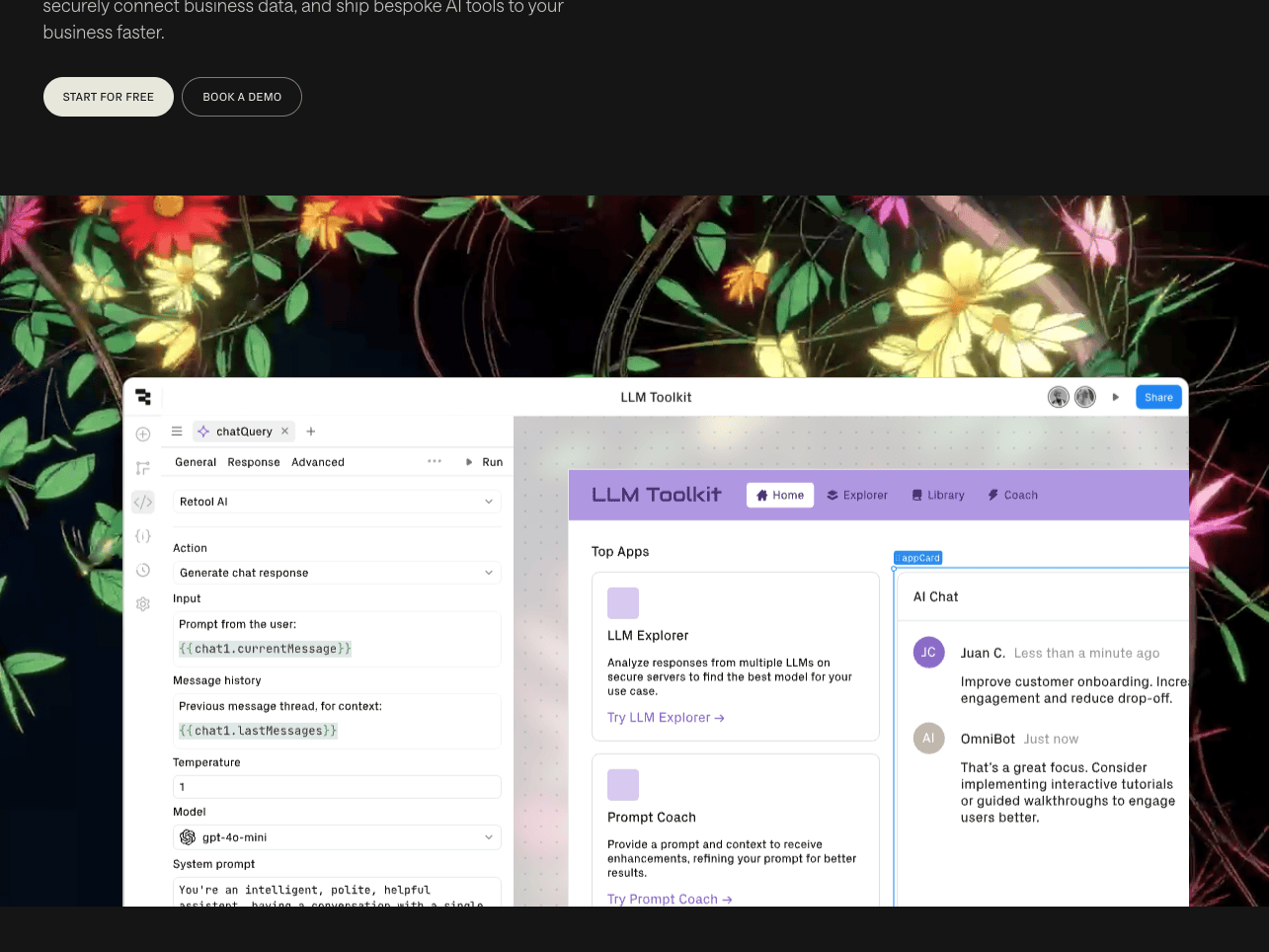Image resolution: width=1269 pixels, height=952 pixels.
Task: Follow the Try Prompt Coach link
Action: pos(670,899)
